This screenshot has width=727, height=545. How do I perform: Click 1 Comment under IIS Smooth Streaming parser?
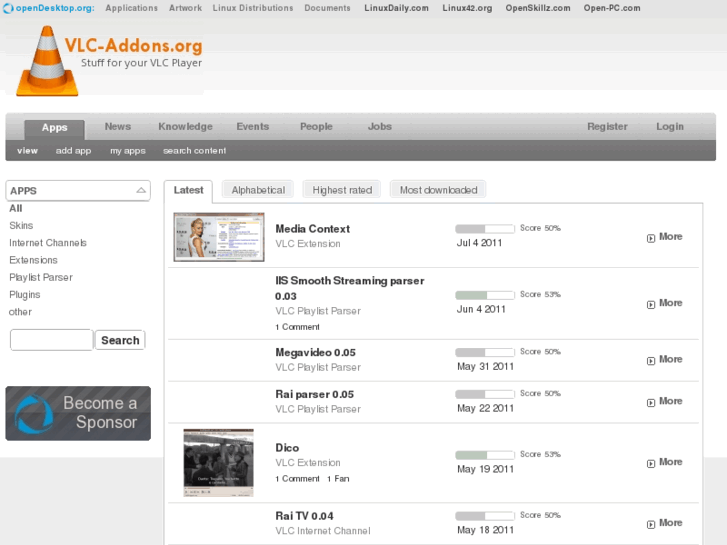coord(297,327)
